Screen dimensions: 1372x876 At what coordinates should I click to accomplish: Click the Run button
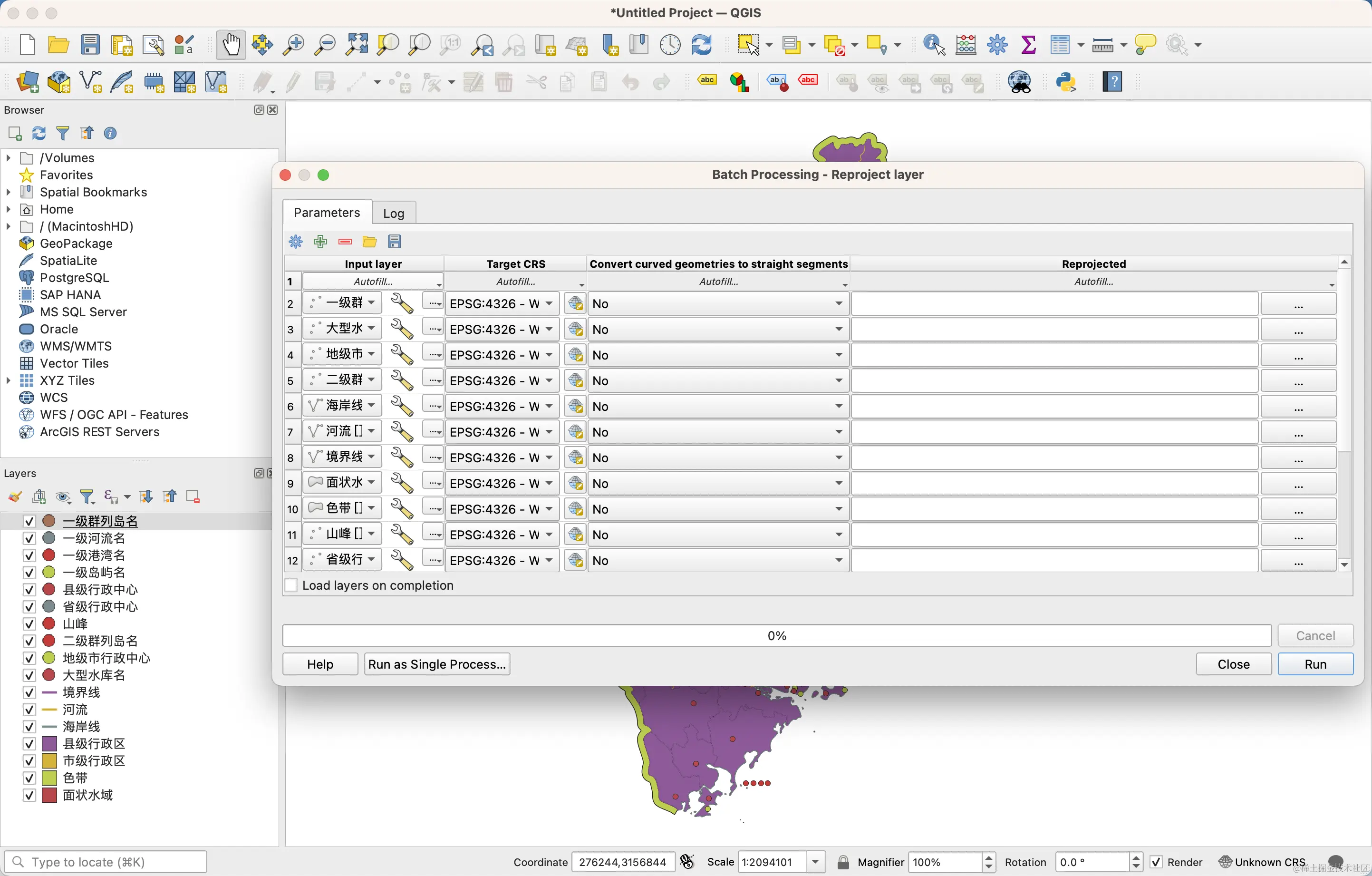1315,664
